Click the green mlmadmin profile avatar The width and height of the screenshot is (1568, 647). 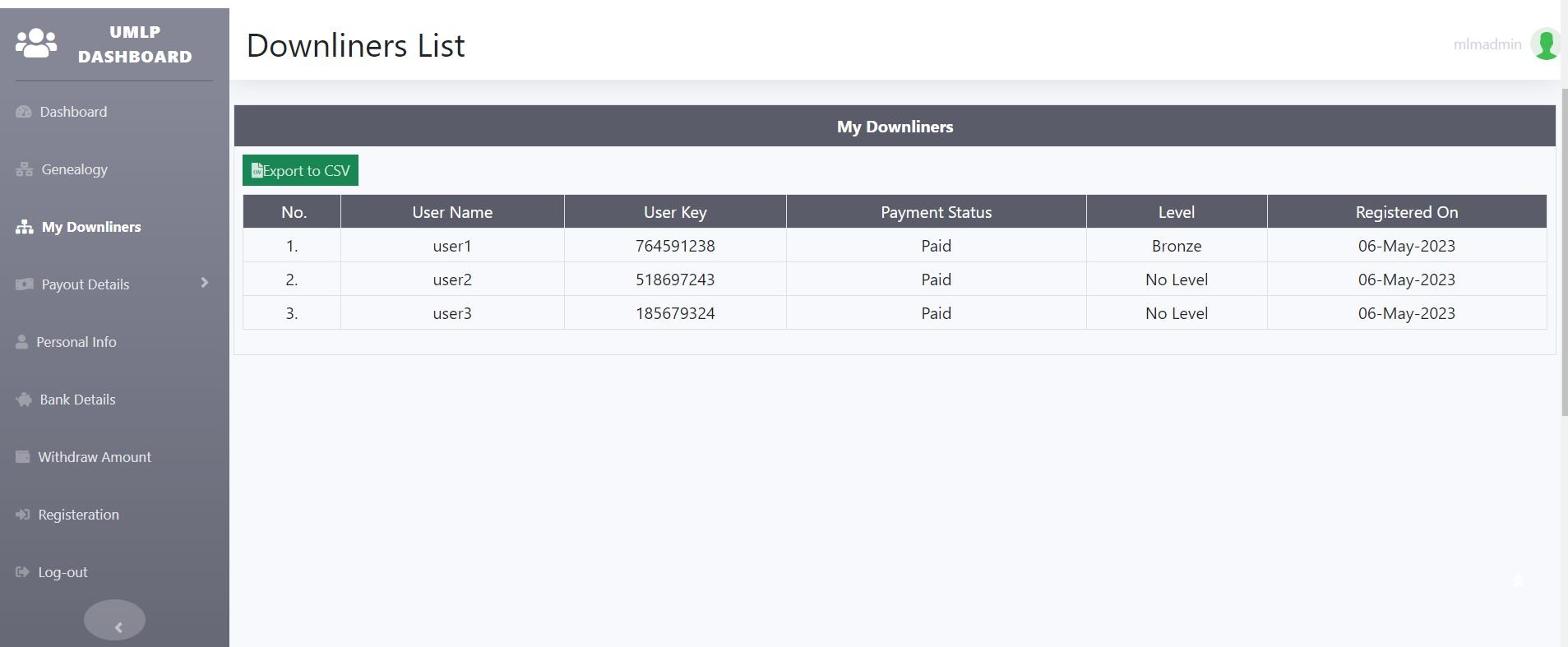point(1544,44)
